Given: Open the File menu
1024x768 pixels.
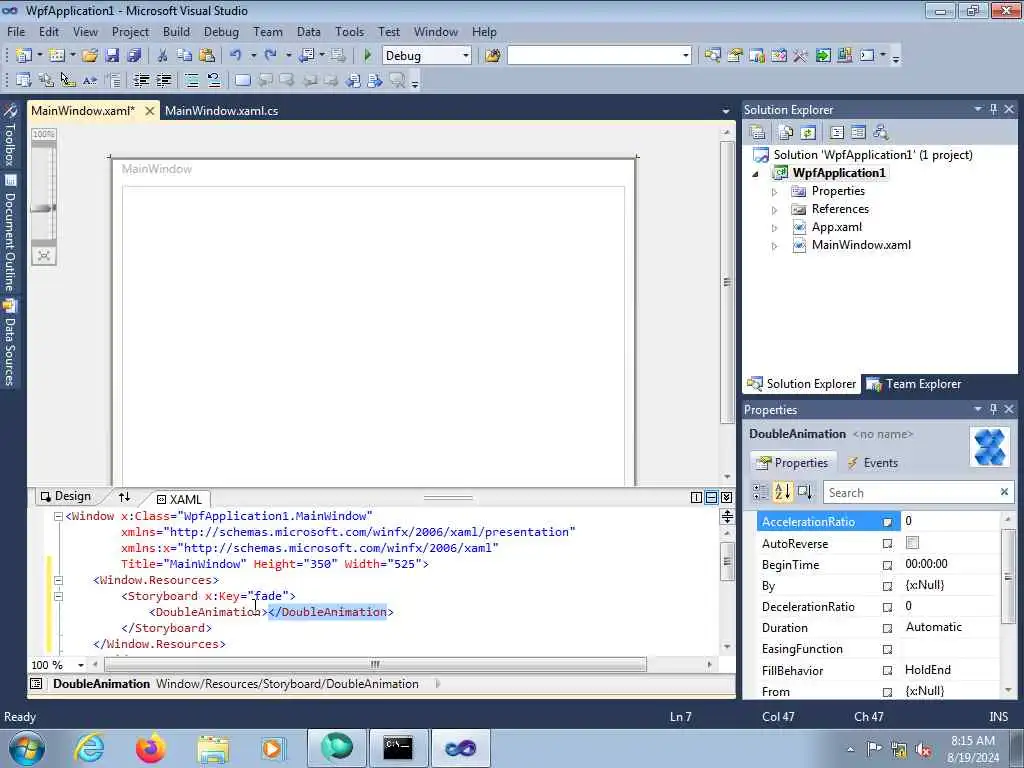Looking at the screenshot, I should (16, 31).
